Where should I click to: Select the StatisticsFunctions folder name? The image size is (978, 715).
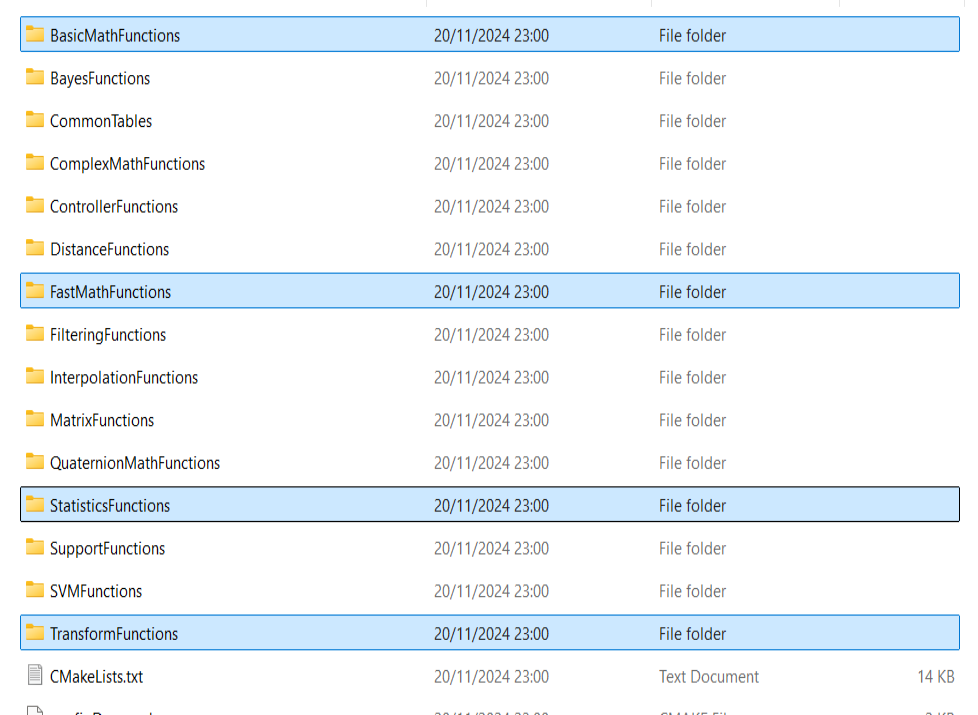110,506
